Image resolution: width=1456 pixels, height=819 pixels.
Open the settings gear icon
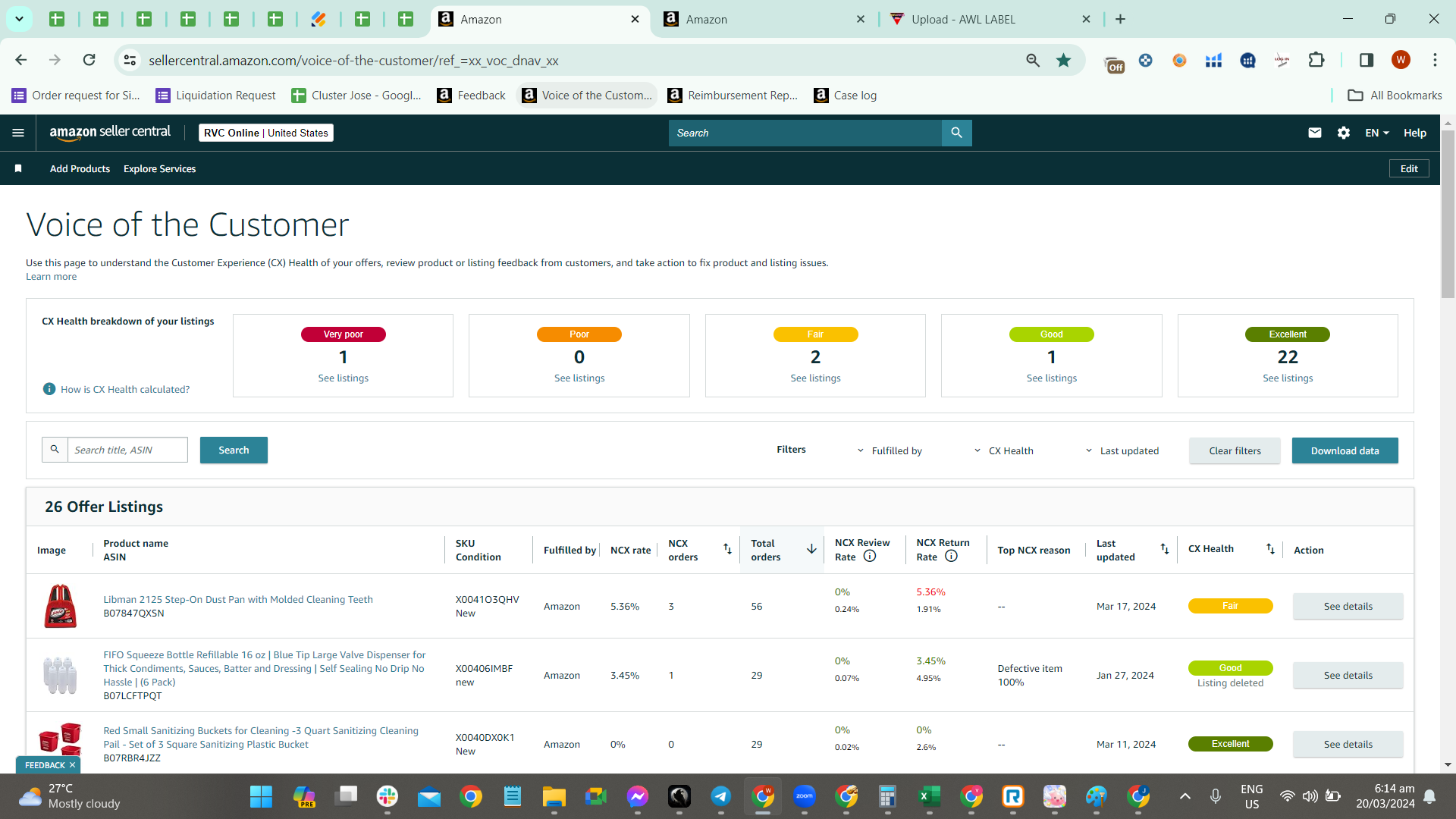pyautogui.click(x=1344, y=133)
